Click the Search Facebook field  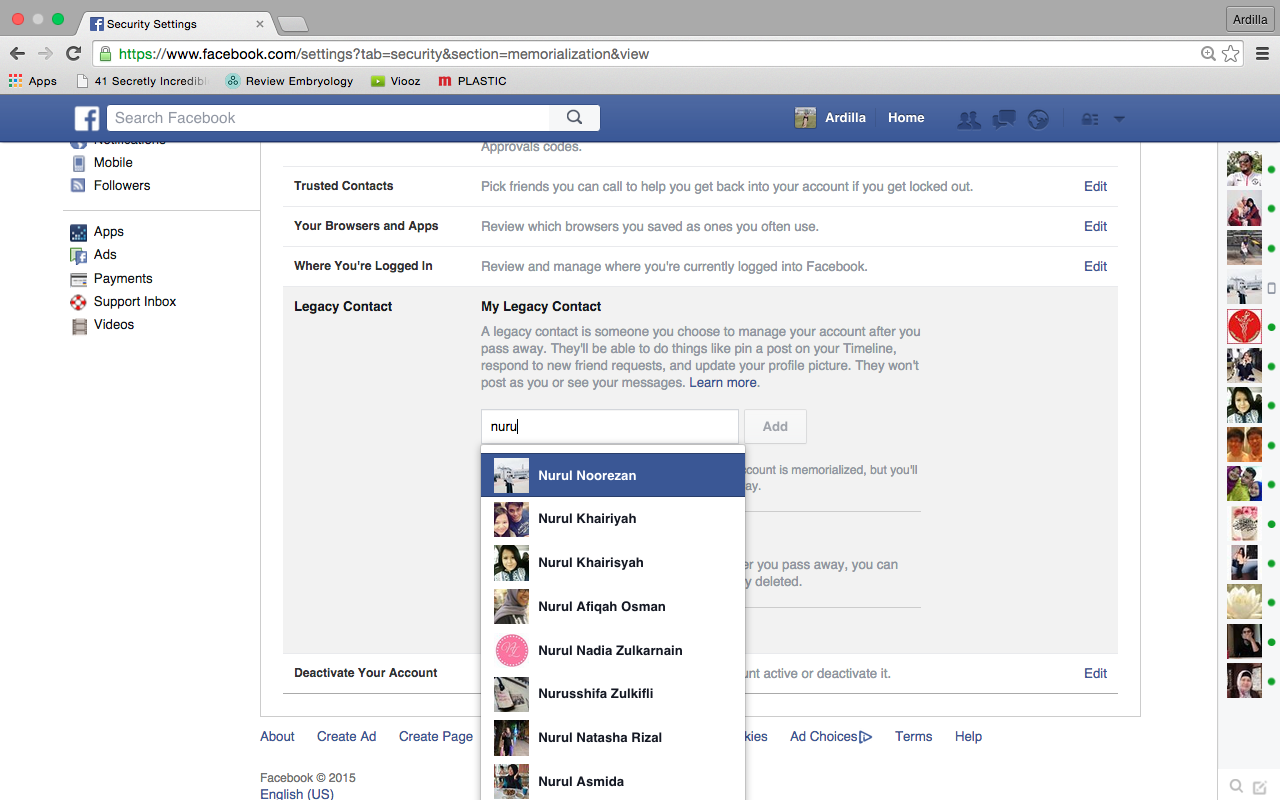point(328,118)
